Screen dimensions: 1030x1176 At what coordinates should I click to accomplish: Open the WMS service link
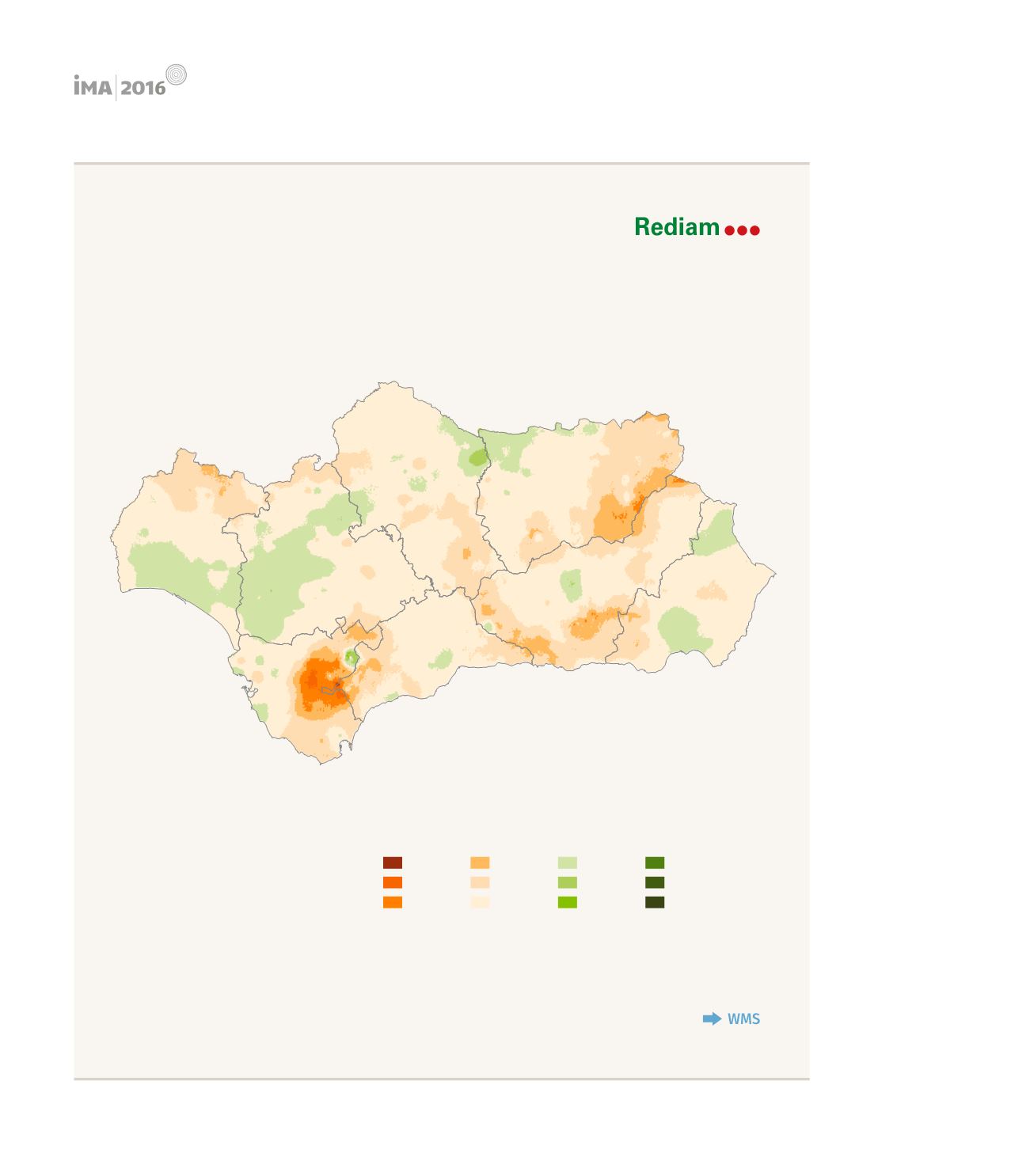pos(744,1019)
